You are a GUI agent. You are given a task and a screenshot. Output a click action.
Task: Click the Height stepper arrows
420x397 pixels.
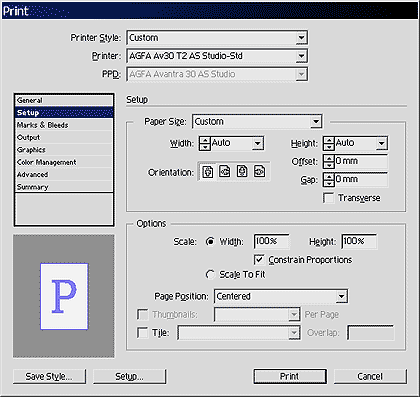tap(329, 143)
